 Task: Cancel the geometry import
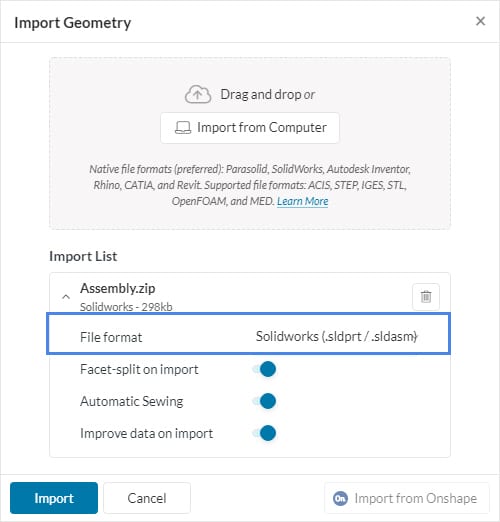147,498
